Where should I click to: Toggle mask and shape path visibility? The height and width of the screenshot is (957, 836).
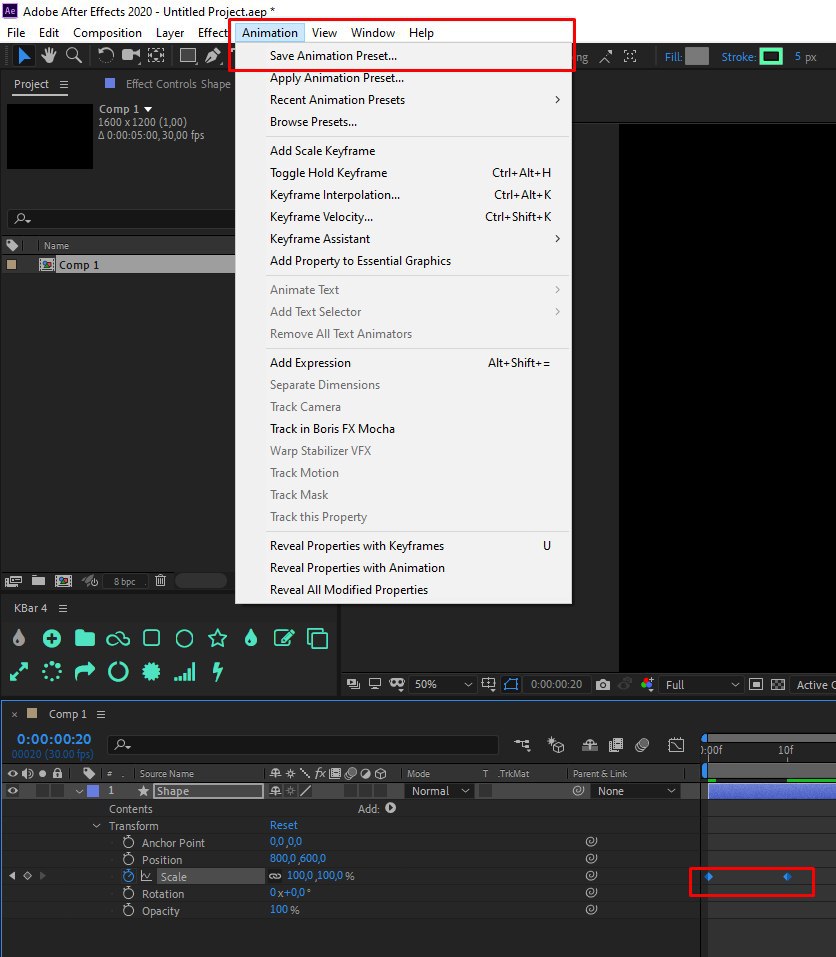pyautogui.click(x=511, y=685)
